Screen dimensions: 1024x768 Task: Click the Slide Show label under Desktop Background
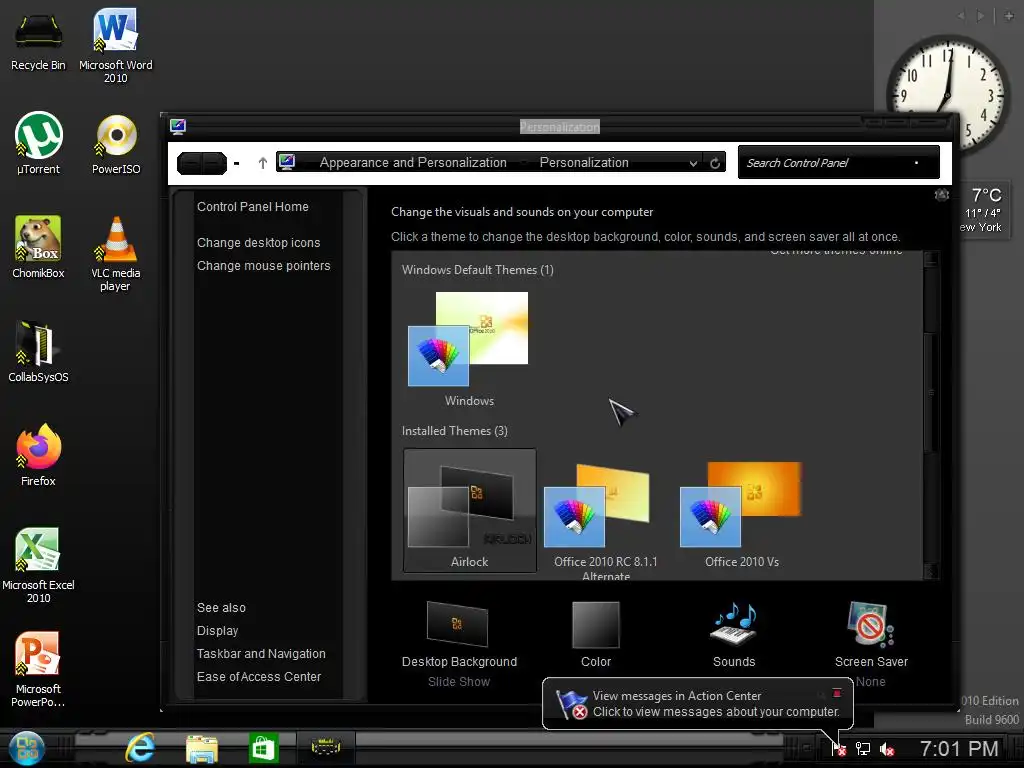[459, 682]
